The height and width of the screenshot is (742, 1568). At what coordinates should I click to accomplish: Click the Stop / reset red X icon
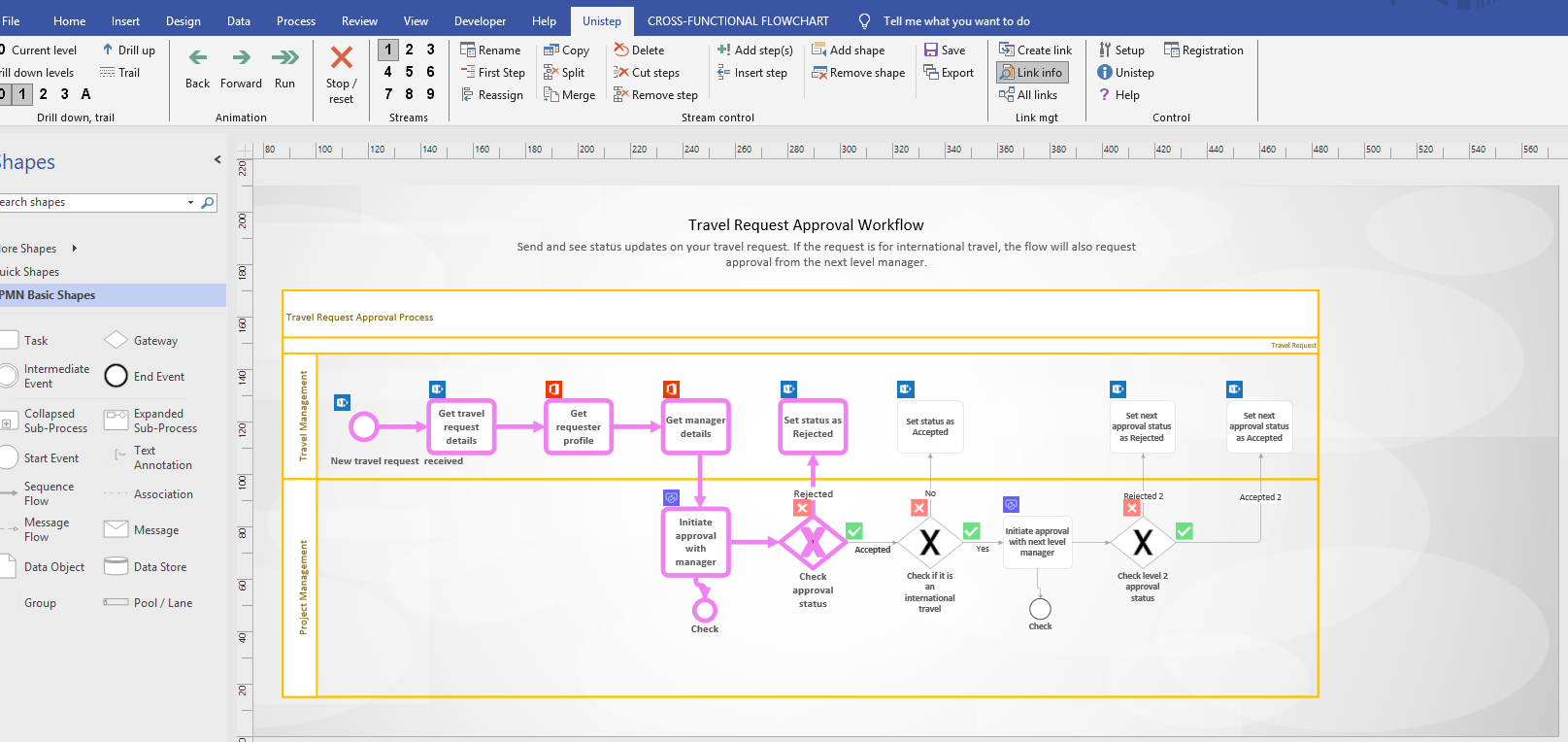341,58
